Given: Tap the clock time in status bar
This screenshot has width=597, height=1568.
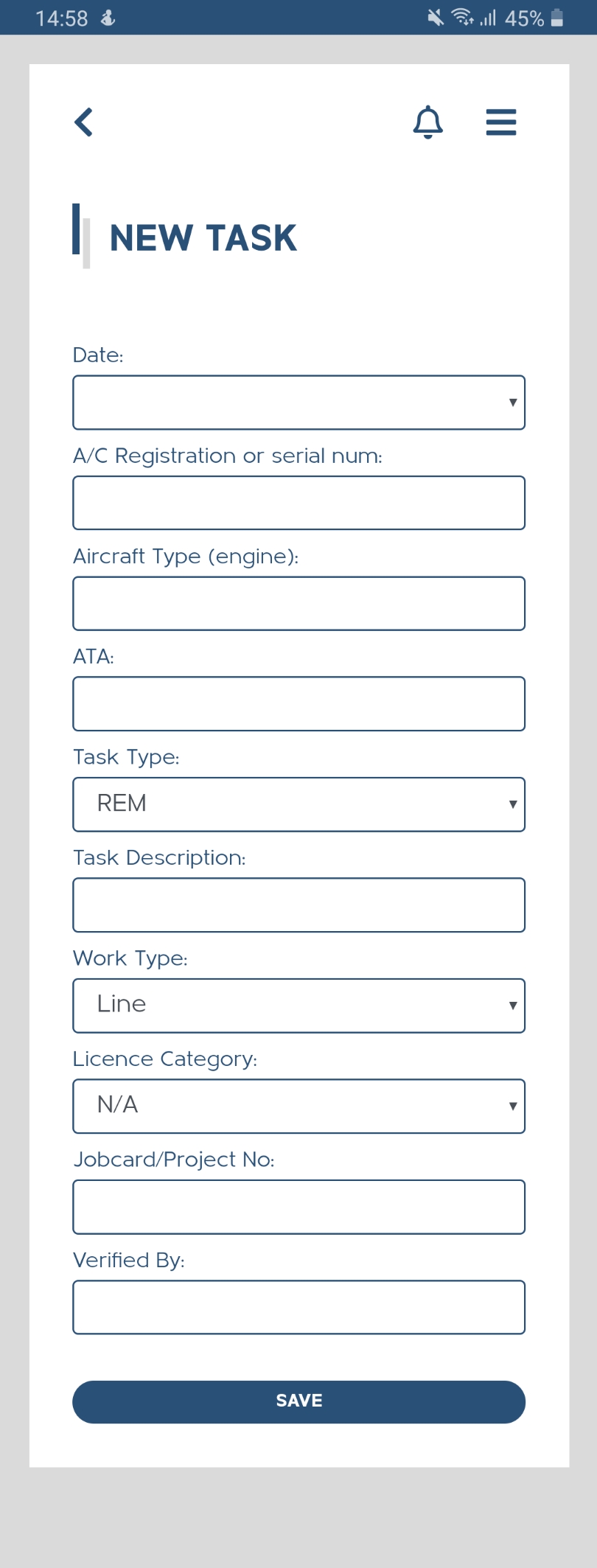Looking at the screenshot, I should (62, 18).
